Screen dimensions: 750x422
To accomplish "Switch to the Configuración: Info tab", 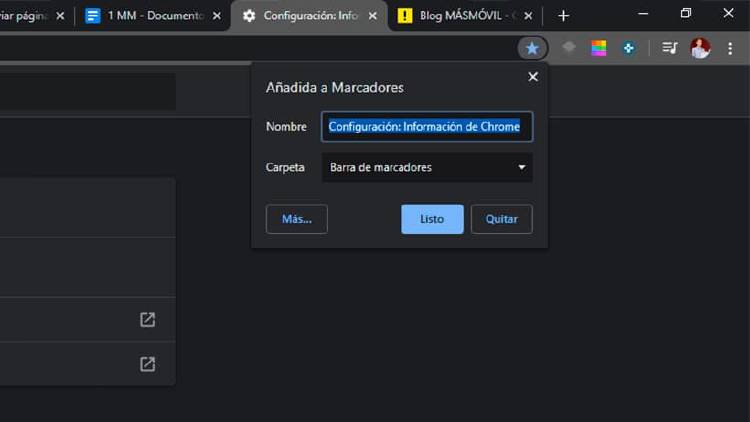I will [309, 16].
